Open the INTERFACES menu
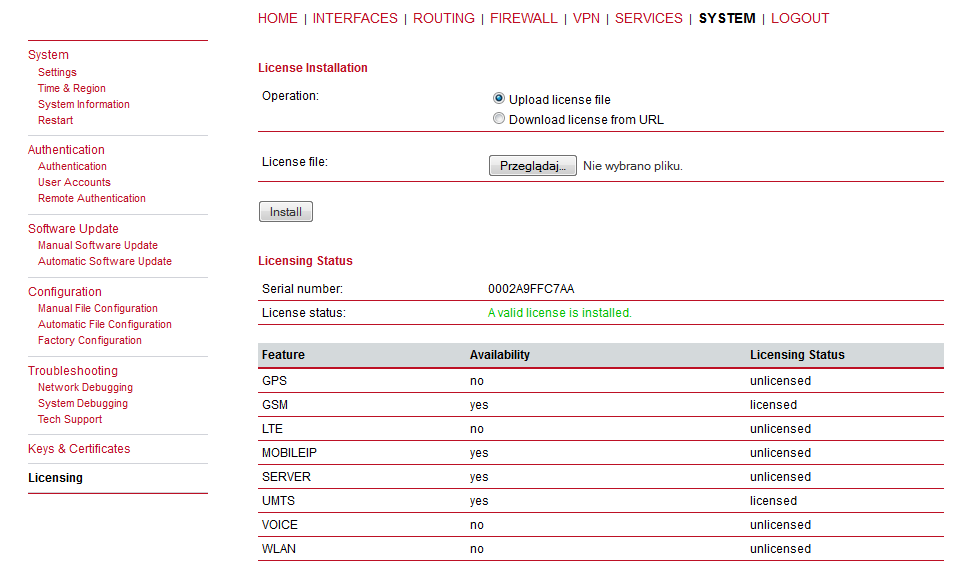The image size is (970, 570). point(355,19)
